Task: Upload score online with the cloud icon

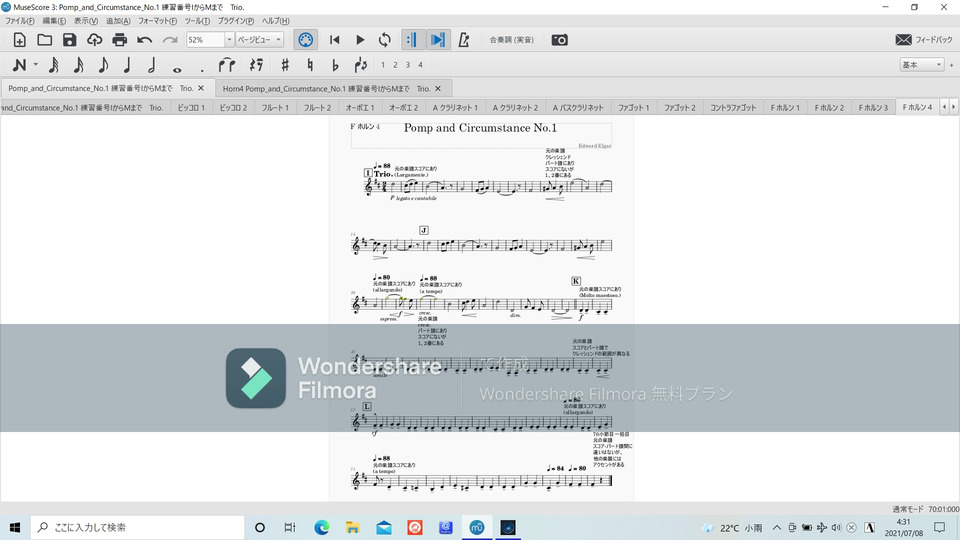Action: point(94,40)
